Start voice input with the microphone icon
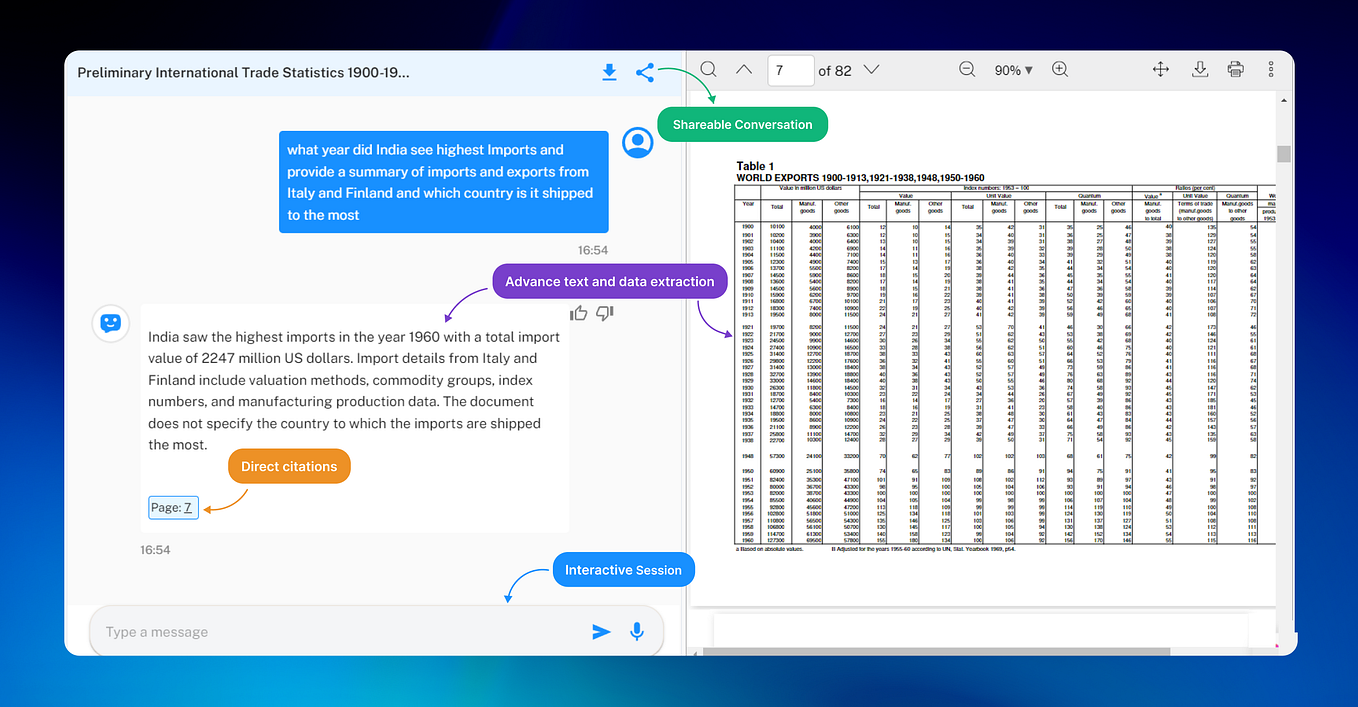 pyautogui.click(x=637, y=631)
